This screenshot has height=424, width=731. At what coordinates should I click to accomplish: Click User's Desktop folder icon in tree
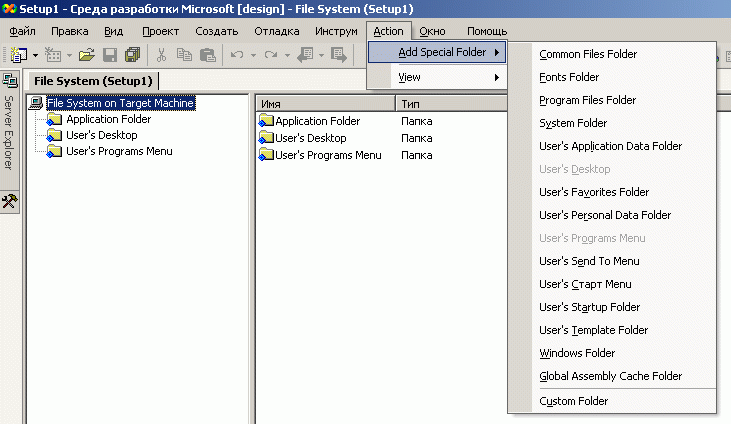[x=54, y=135]
